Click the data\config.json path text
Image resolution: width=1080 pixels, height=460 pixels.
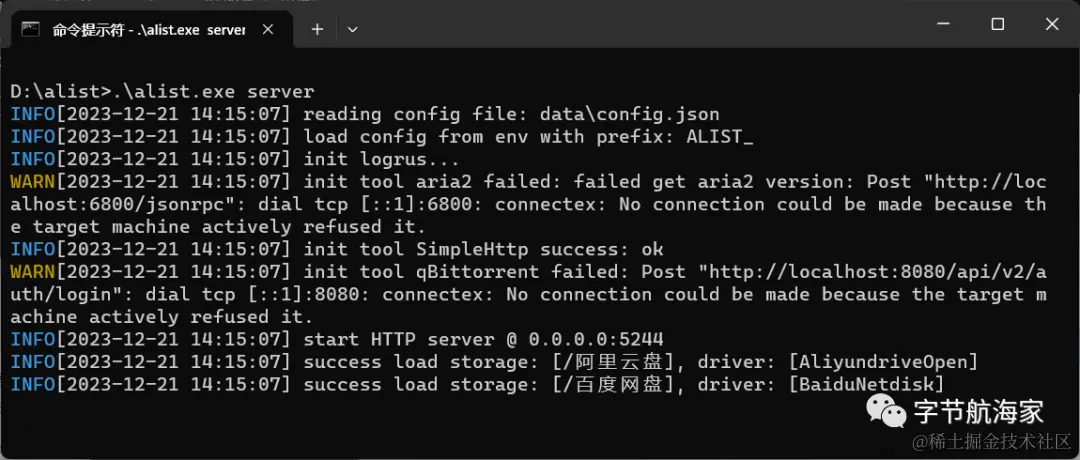click(x=630, y=114)
